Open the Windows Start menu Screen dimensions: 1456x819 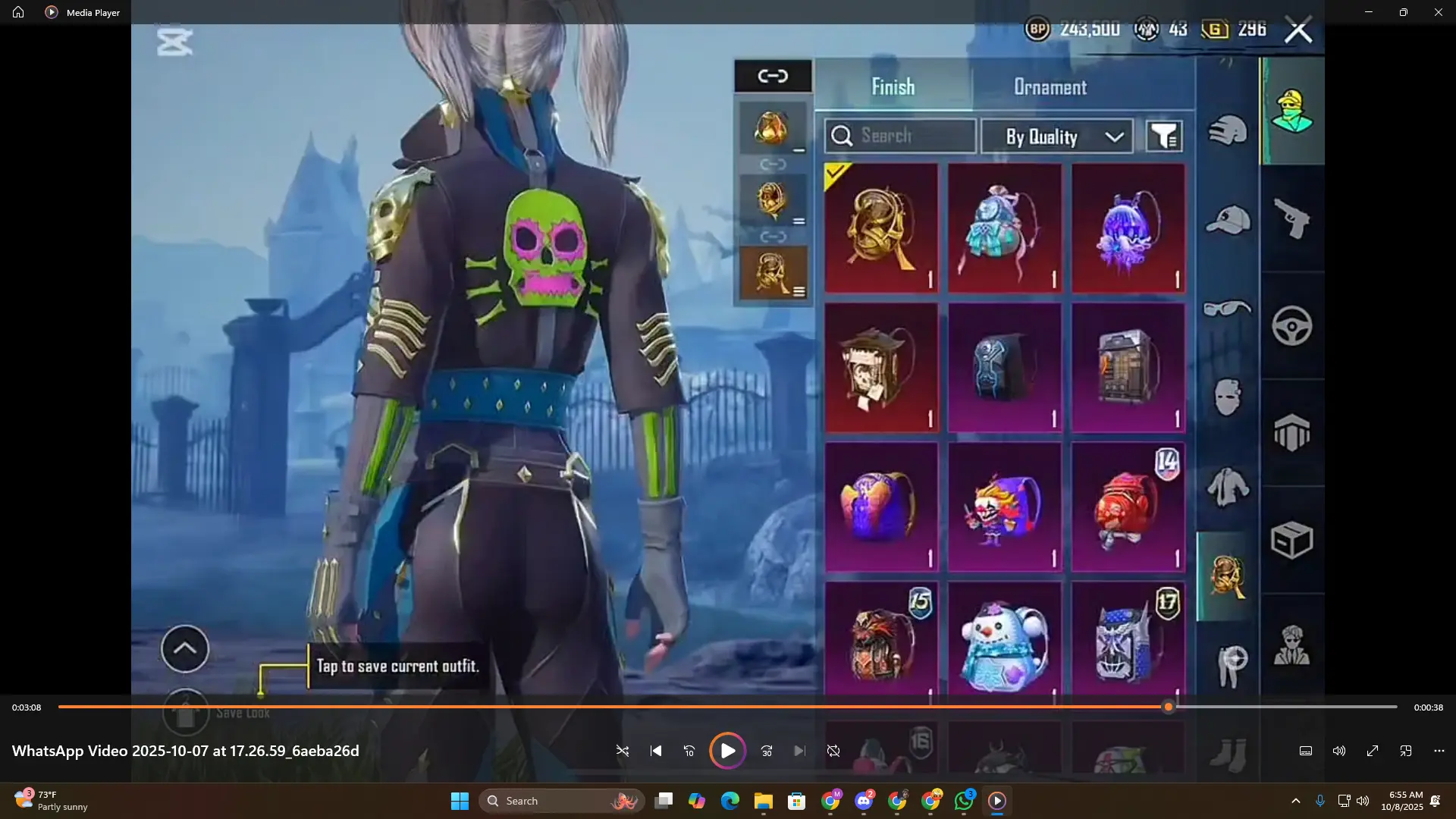[x=460, y=801]
